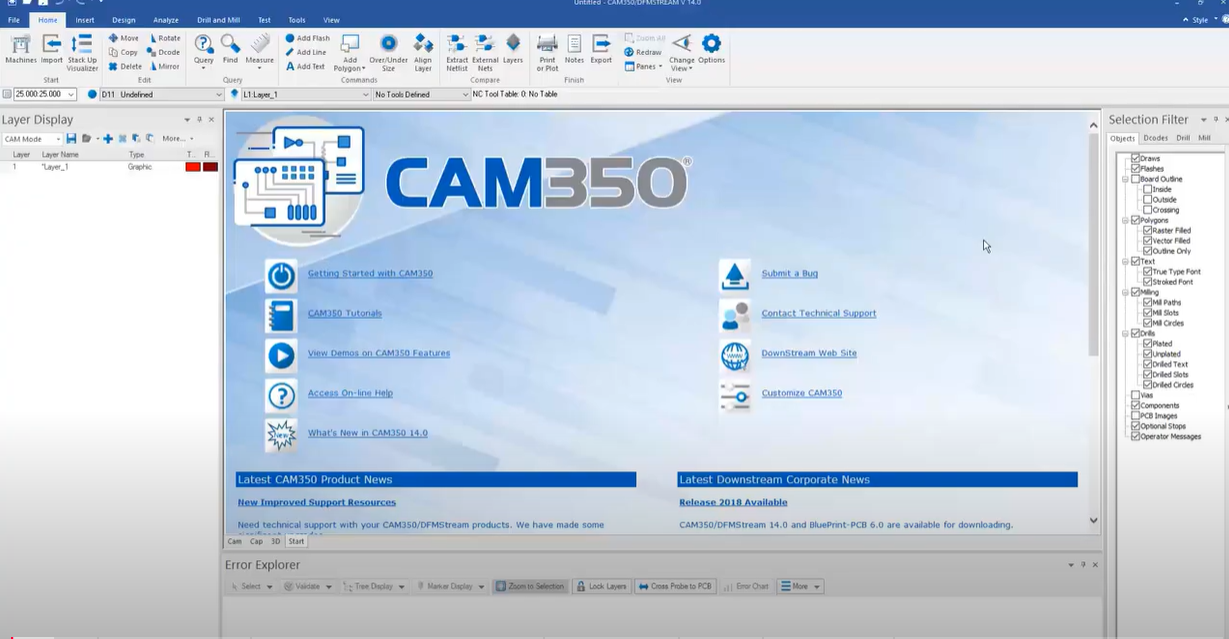This screenshot has height=639, width=1229.
Task: Open the Notes tool
Action: pos(574,49)
